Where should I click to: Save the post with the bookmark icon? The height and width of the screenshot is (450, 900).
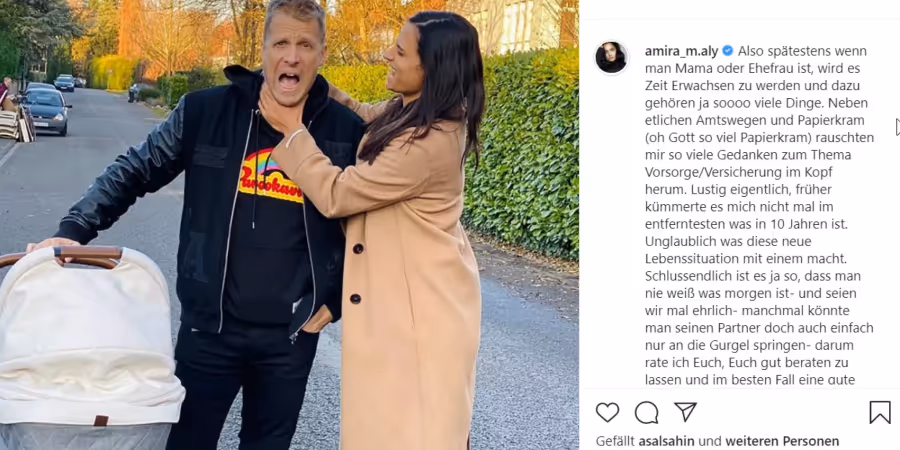pos(879,412)
